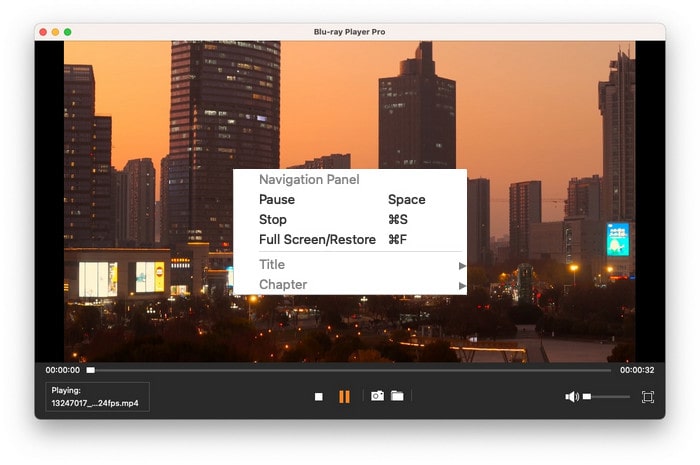Expand the Title submenu arrow
This screenshot has height=465, width=700.
pos(462,265)
